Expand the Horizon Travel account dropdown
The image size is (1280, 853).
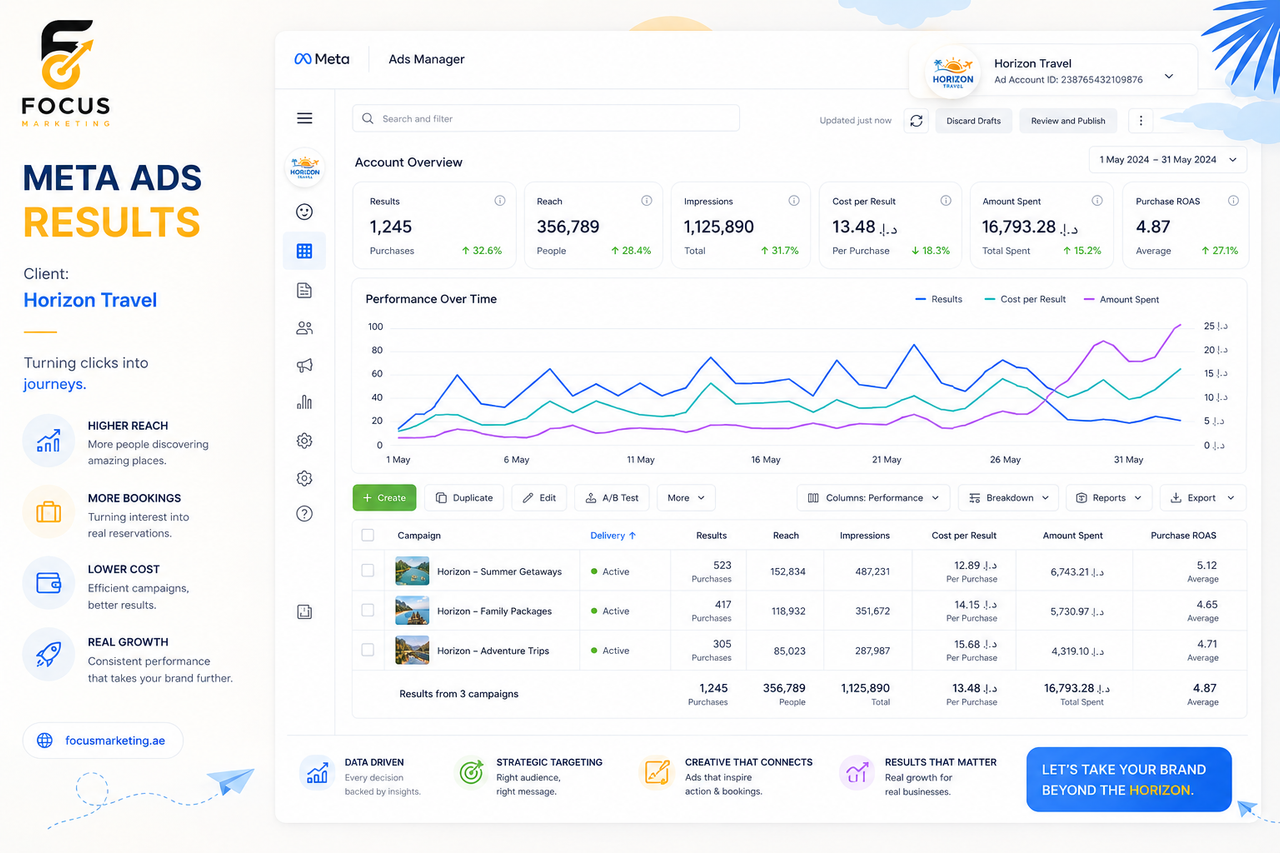coord(1168,77)
